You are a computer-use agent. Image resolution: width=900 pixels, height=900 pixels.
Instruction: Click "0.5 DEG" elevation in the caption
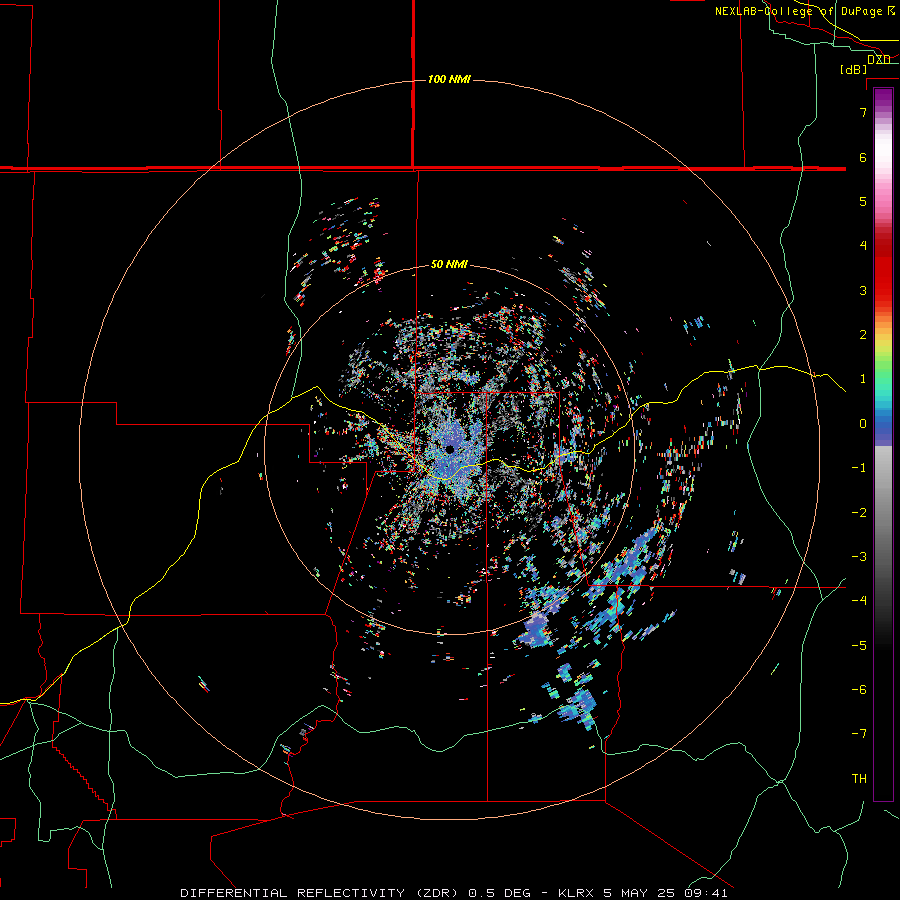tap(499, 893)
